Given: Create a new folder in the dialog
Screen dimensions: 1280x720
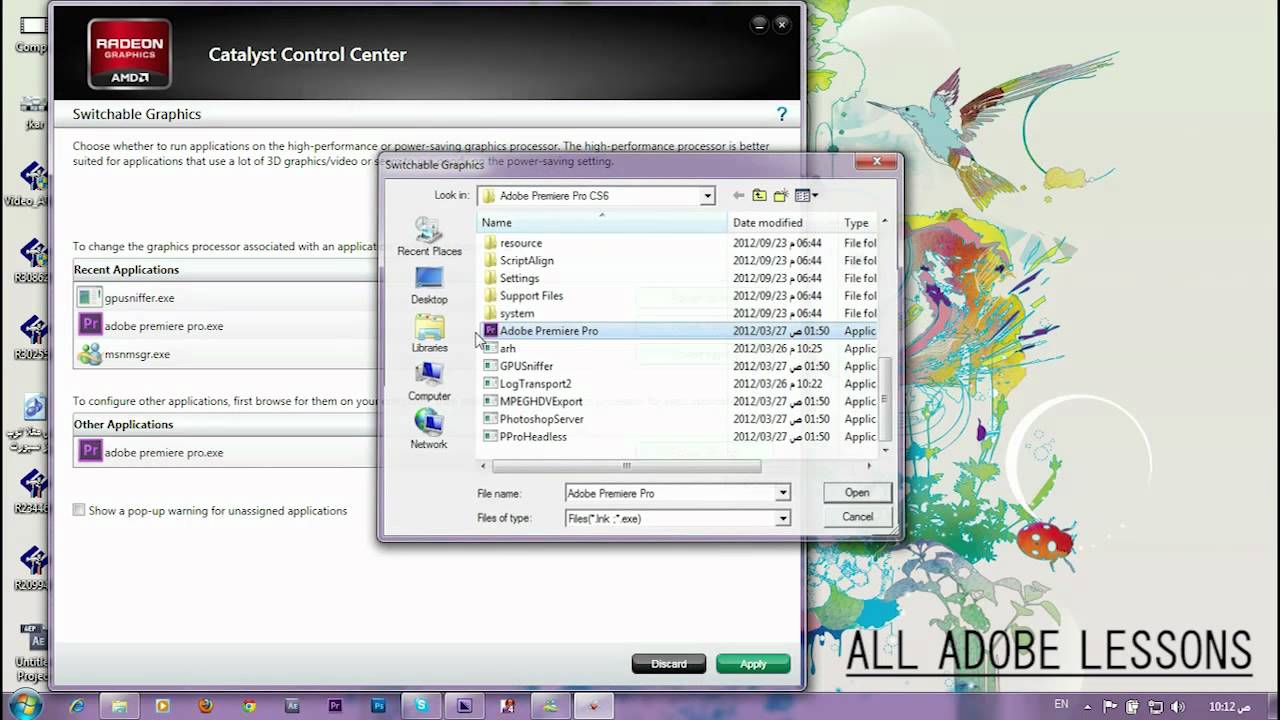Looking at the screenshot, I should click(781, 196).
